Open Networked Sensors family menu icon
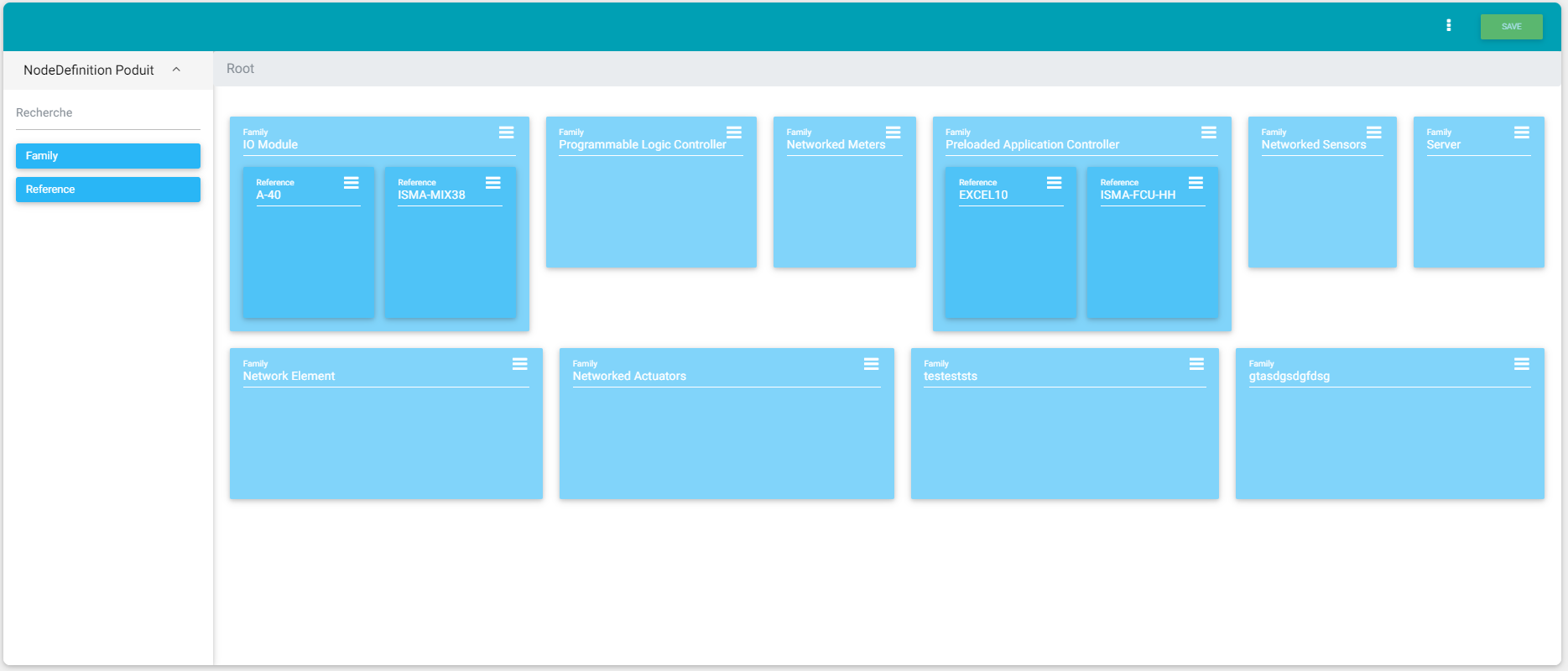This screenshot has height=671, width=1568. pos(1373,133)
